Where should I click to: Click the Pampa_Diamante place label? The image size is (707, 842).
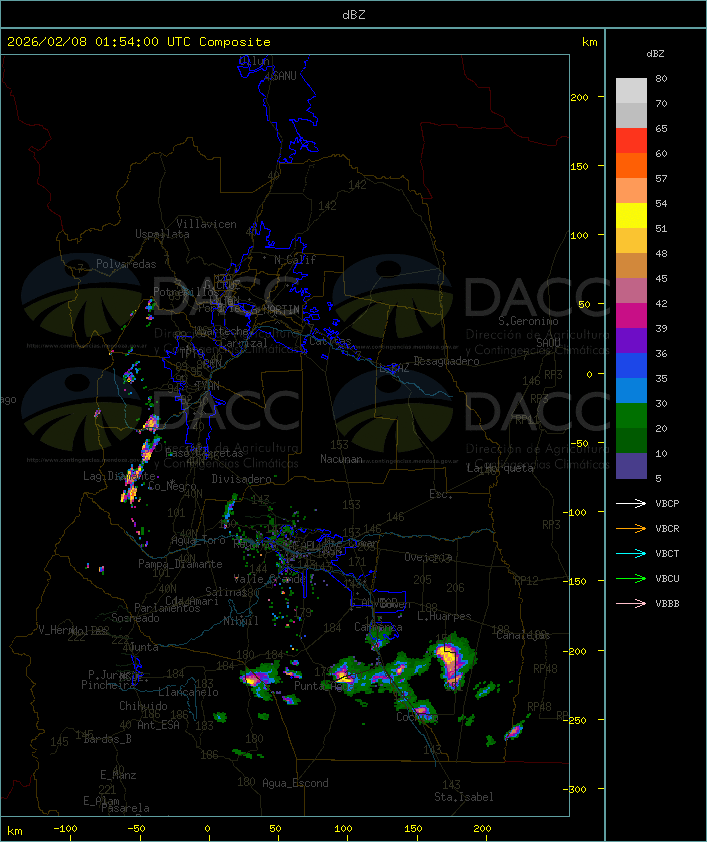[180, 564]
